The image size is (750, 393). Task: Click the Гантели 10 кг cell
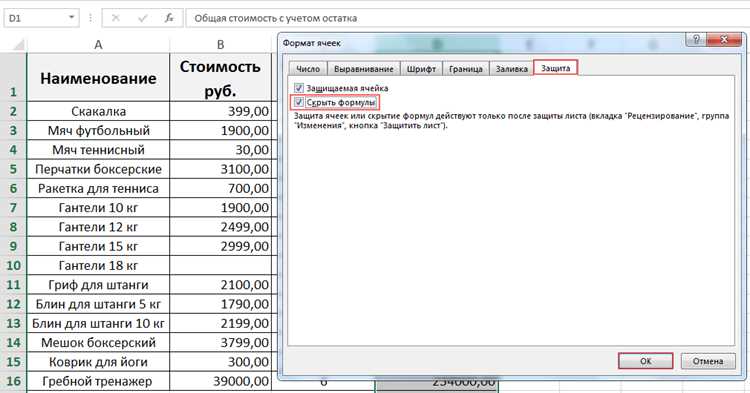98,207
